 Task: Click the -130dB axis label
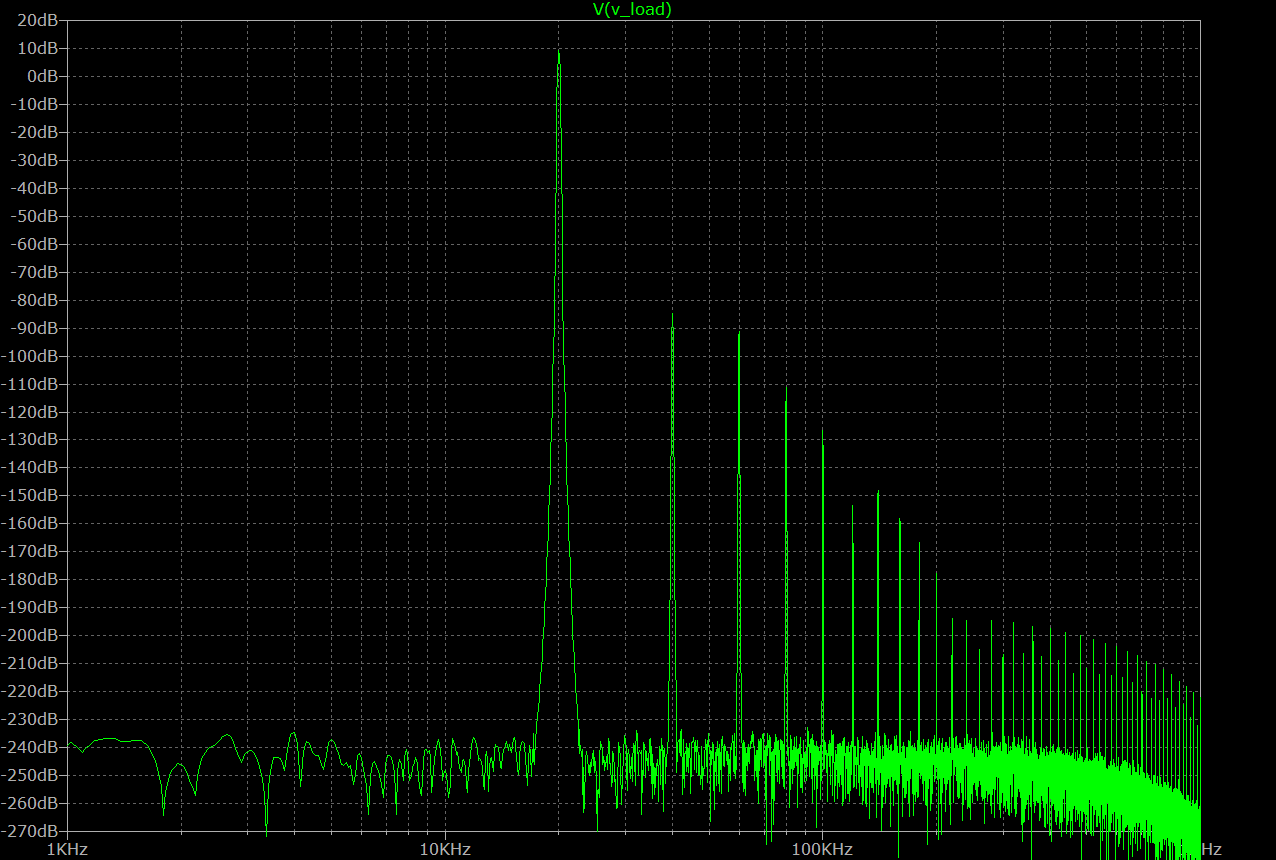[x=31, y=439]
